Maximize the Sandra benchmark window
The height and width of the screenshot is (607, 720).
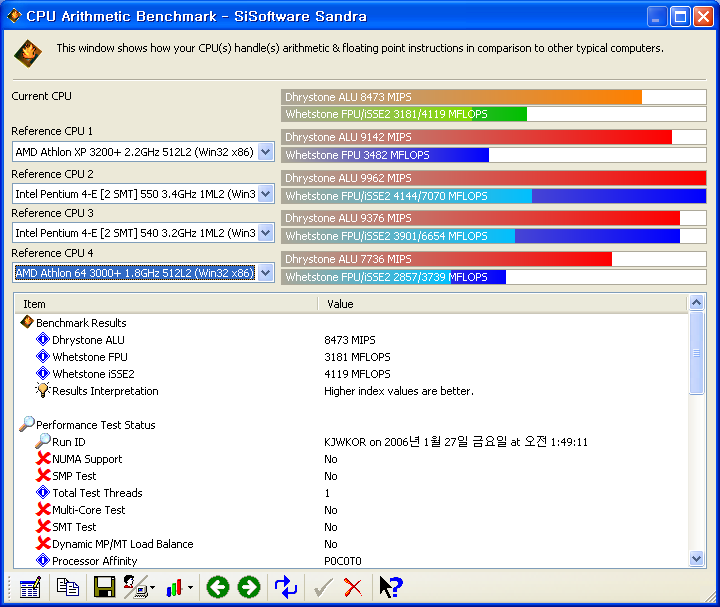tap(681, 17)
